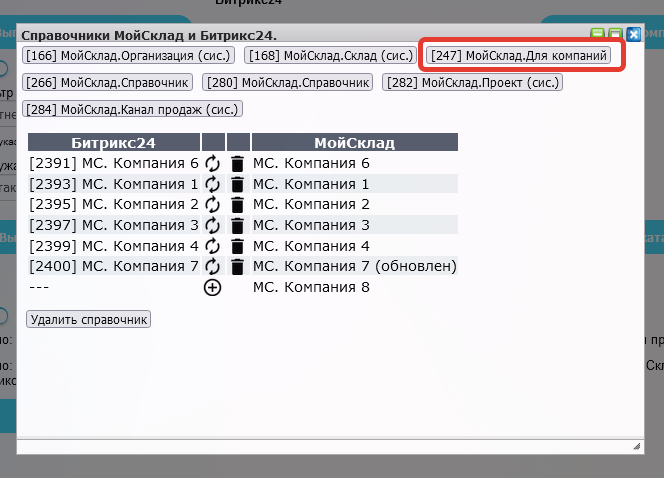
Task: Click sync icon for МС. Компания 7
Action: [x=212, y=267]
